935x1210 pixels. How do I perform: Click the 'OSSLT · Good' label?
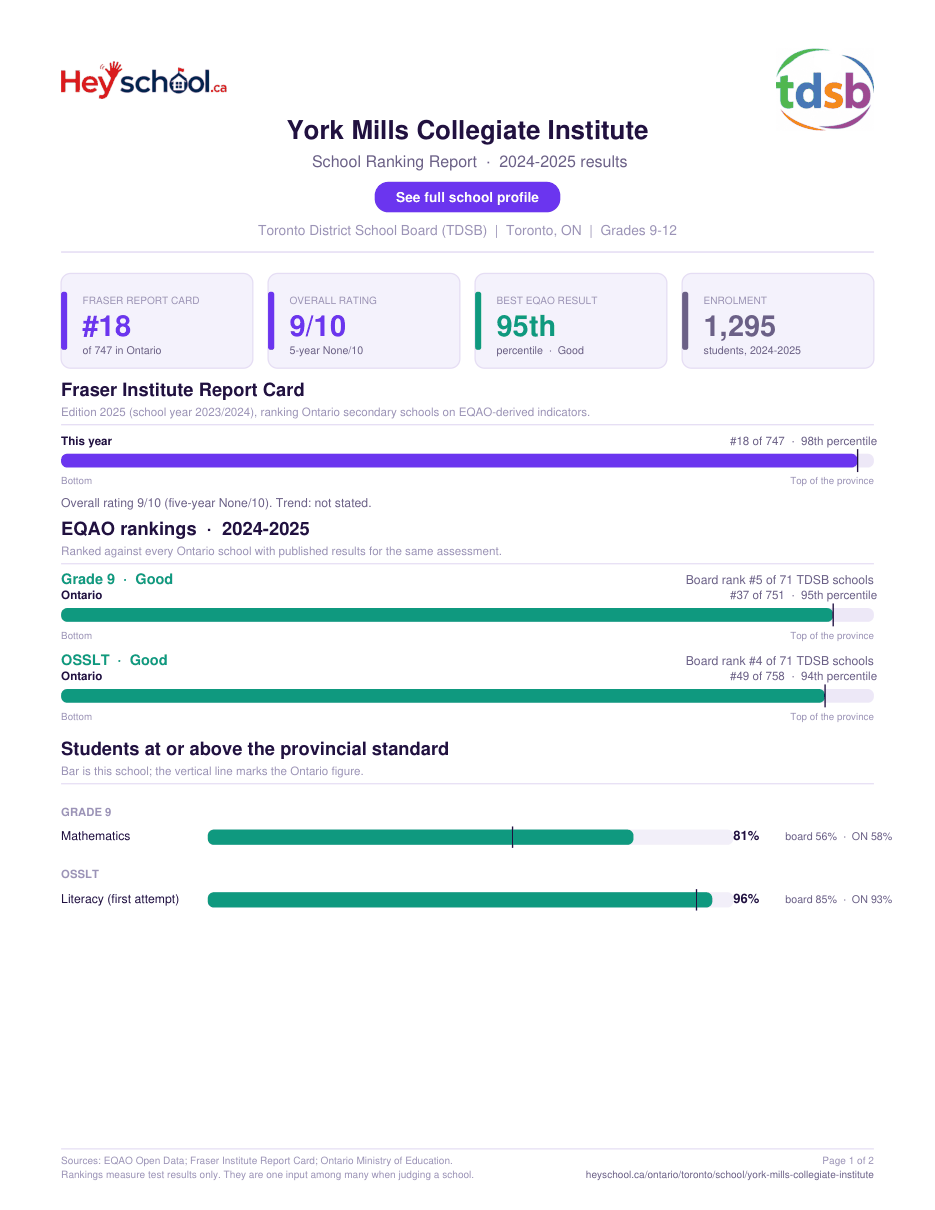[x=114, y=660]
